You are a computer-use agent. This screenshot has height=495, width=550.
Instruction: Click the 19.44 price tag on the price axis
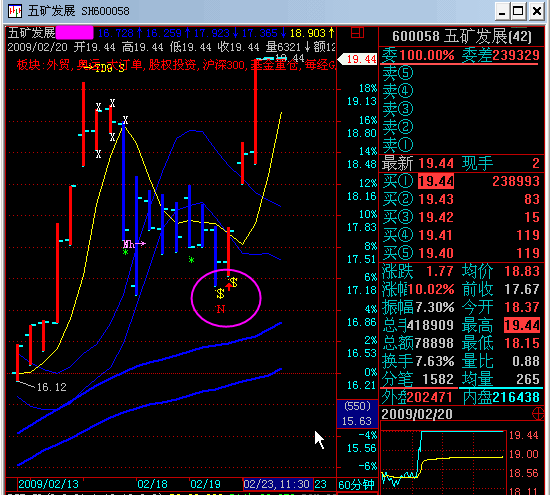pos(357,59)
